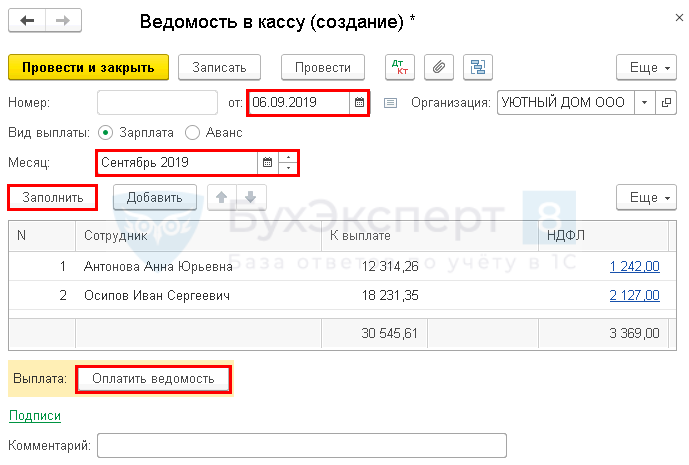The image size is (689, 465).
Task: Click the amount 18 231,35
Action: pyautogui.click(x=390, y=295)
